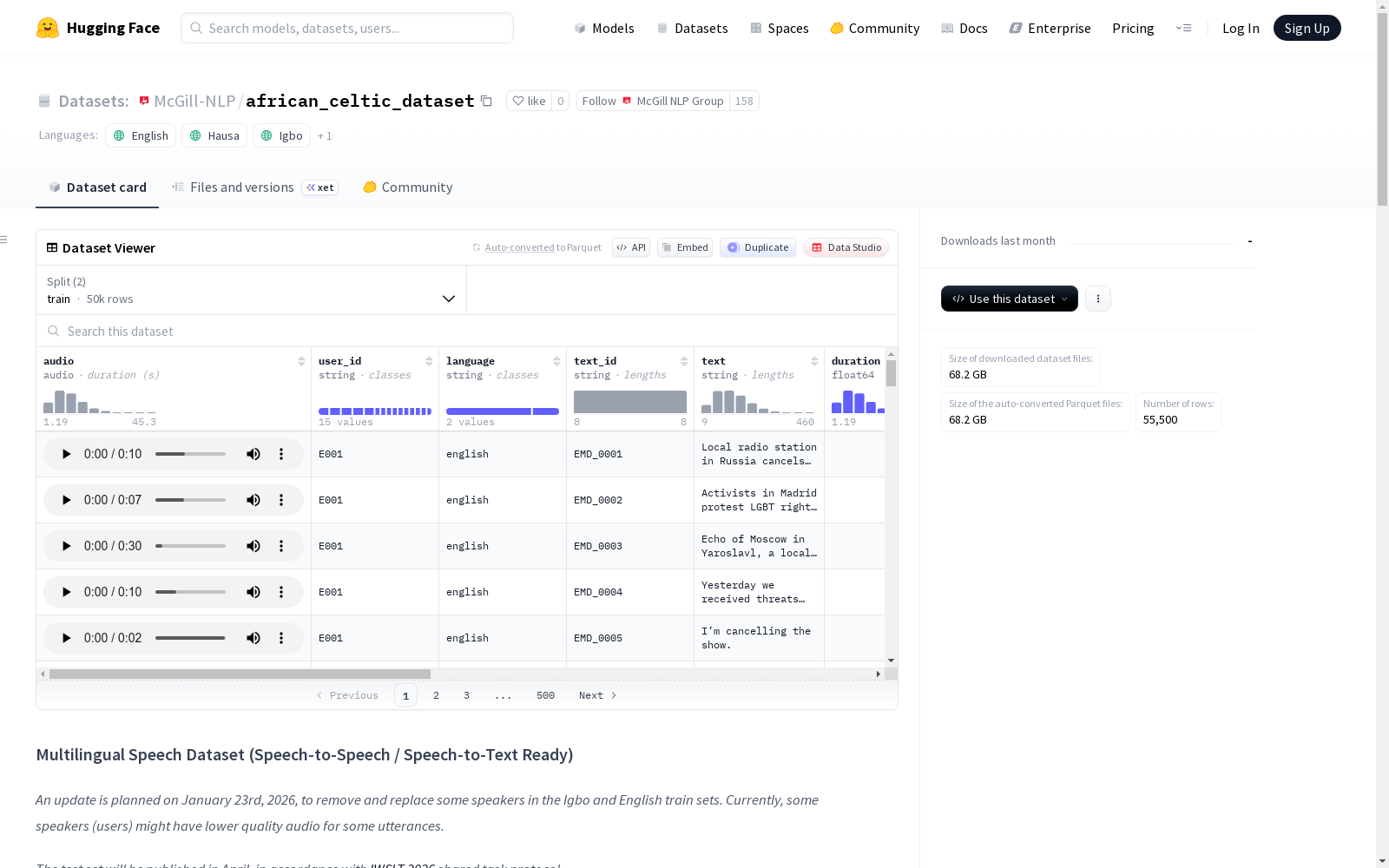This screenshot has width=1389, height=868.
Task: Open audio options menu for row EMD_0002
Action: [281, 500]
